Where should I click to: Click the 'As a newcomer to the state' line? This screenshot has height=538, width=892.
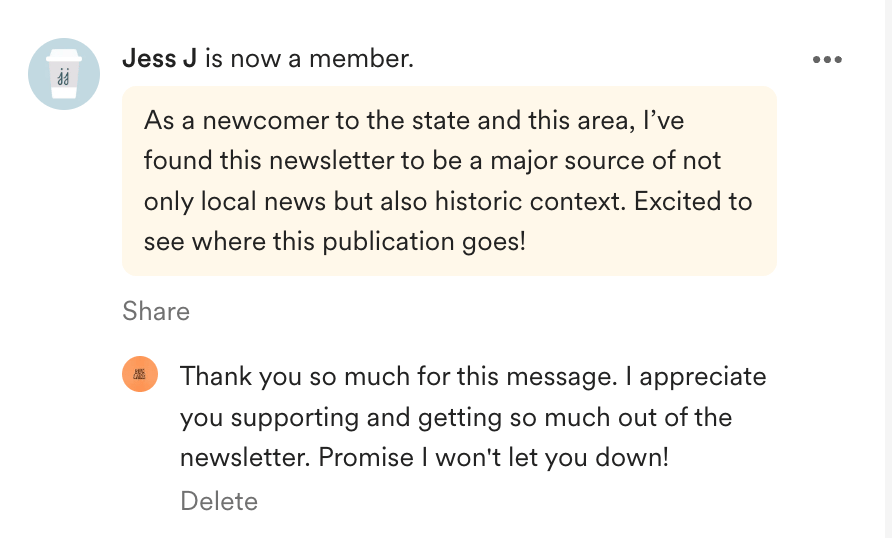coord(414,121)
